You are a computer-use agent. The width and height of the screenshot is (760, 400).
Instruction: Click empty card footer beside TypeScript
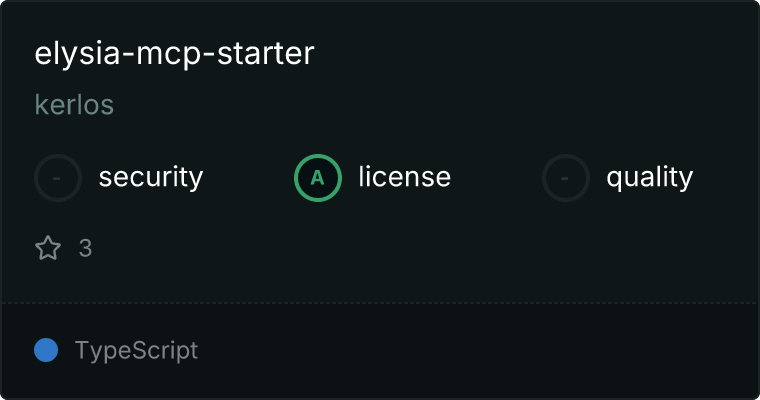click(x=477, y=351)
